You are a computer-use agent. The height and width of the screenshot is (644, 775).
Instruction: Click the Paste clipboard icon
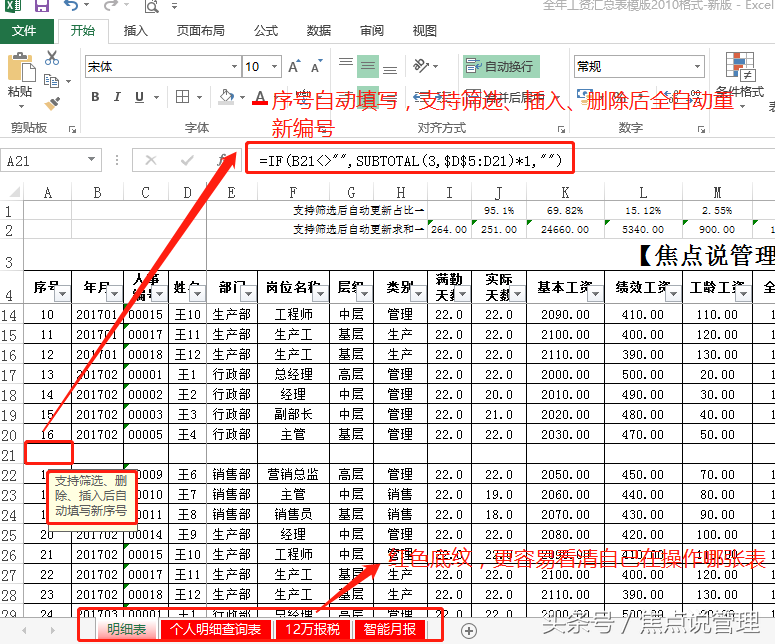(x=21, y=67)
